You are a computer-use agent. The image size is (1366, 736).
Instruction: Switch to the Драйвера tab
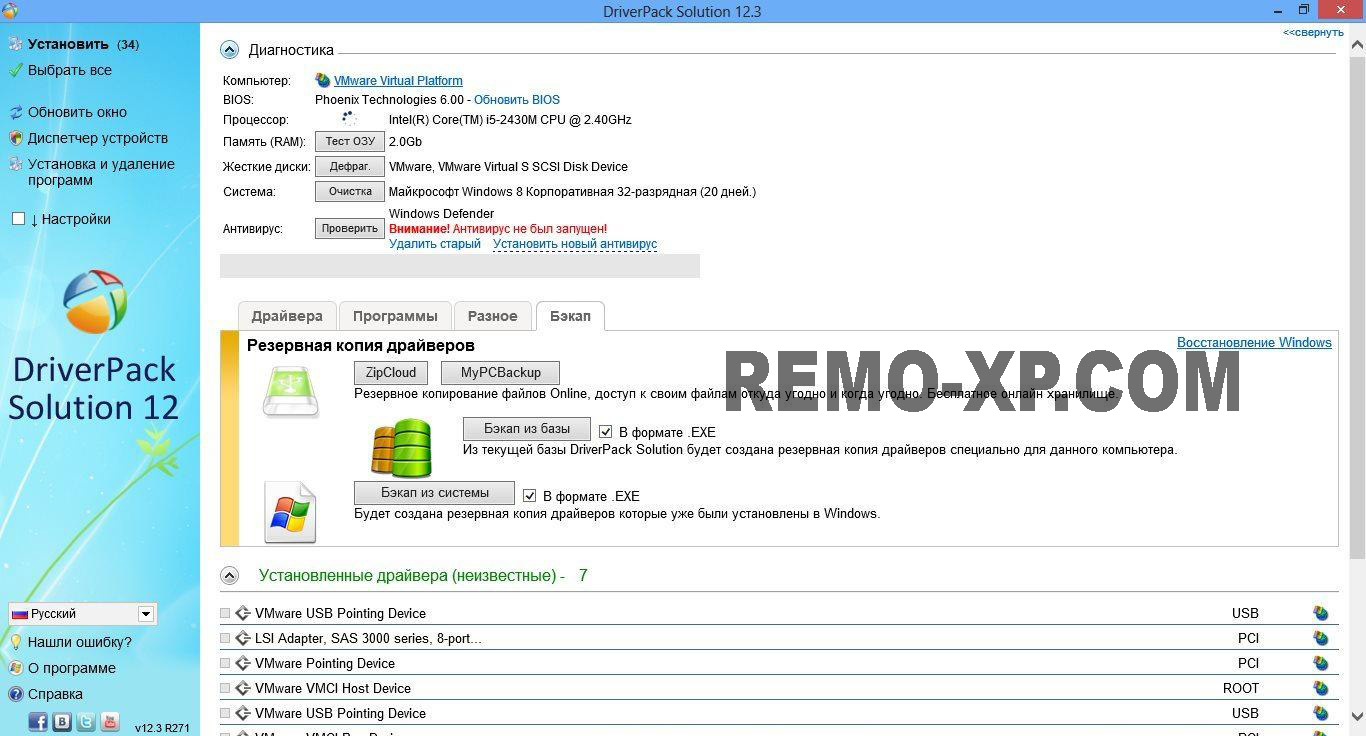287,316
